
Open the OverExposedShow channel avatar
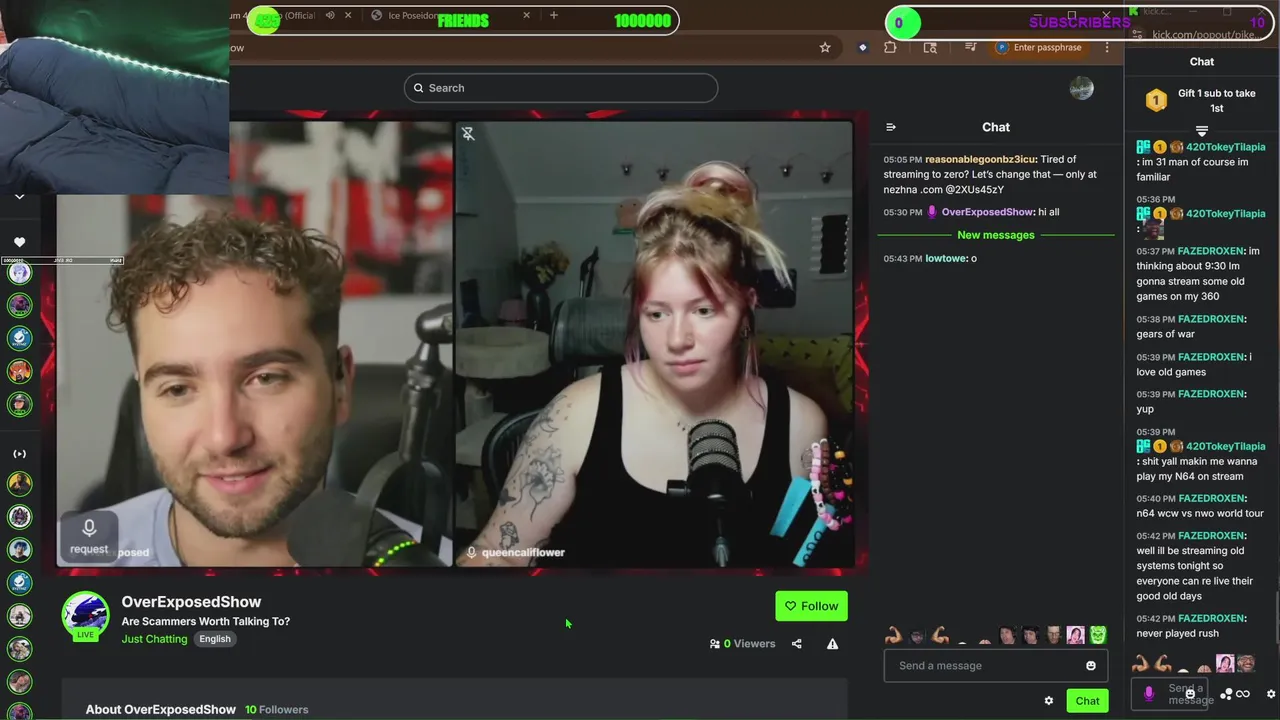click(x=86, y=615)
